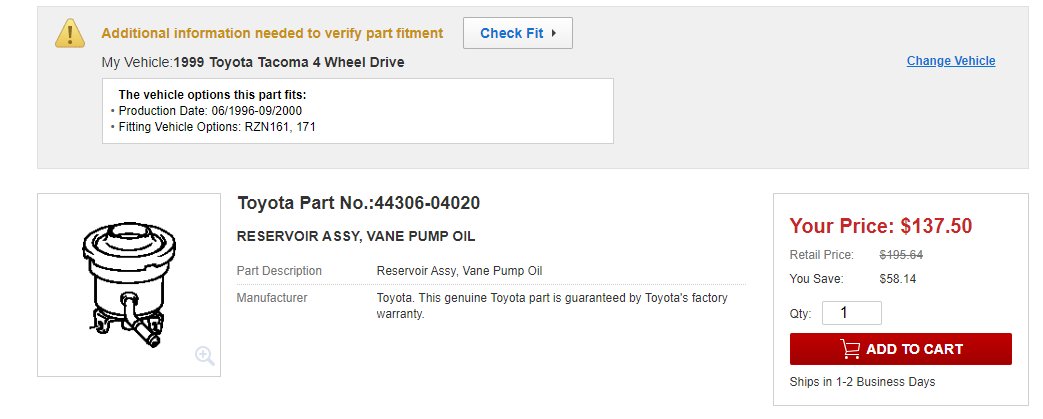Click the arrow inside Check Fit
Viewport: 1043px width, 419px height.
coord(553,33)
